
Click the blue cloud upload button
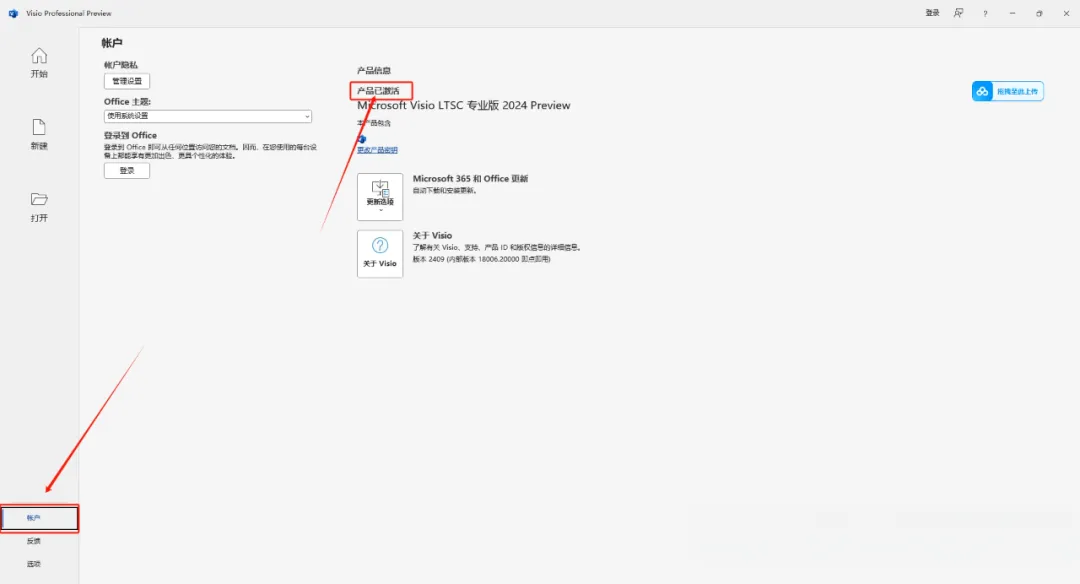(x=1008, y=91)
